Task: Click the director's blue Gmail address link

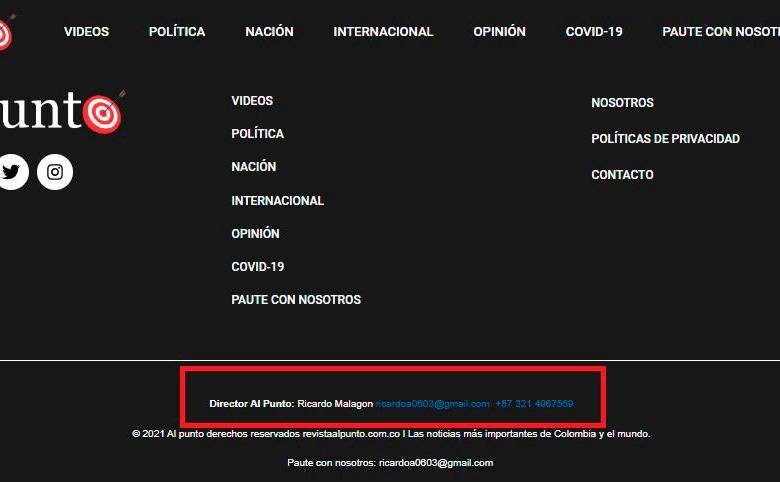Action: coord(433,404)
